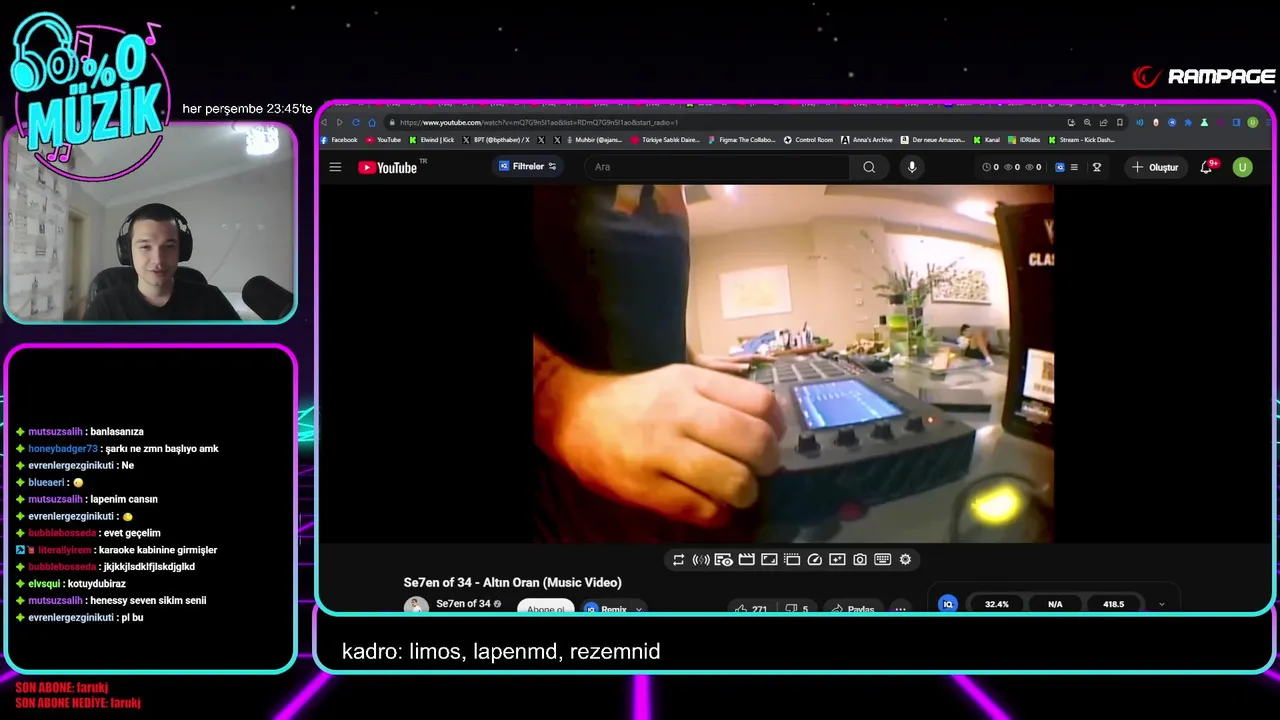1280x720 pixels.
Task: Select chat username blueaeri
Action: point(46,483)
